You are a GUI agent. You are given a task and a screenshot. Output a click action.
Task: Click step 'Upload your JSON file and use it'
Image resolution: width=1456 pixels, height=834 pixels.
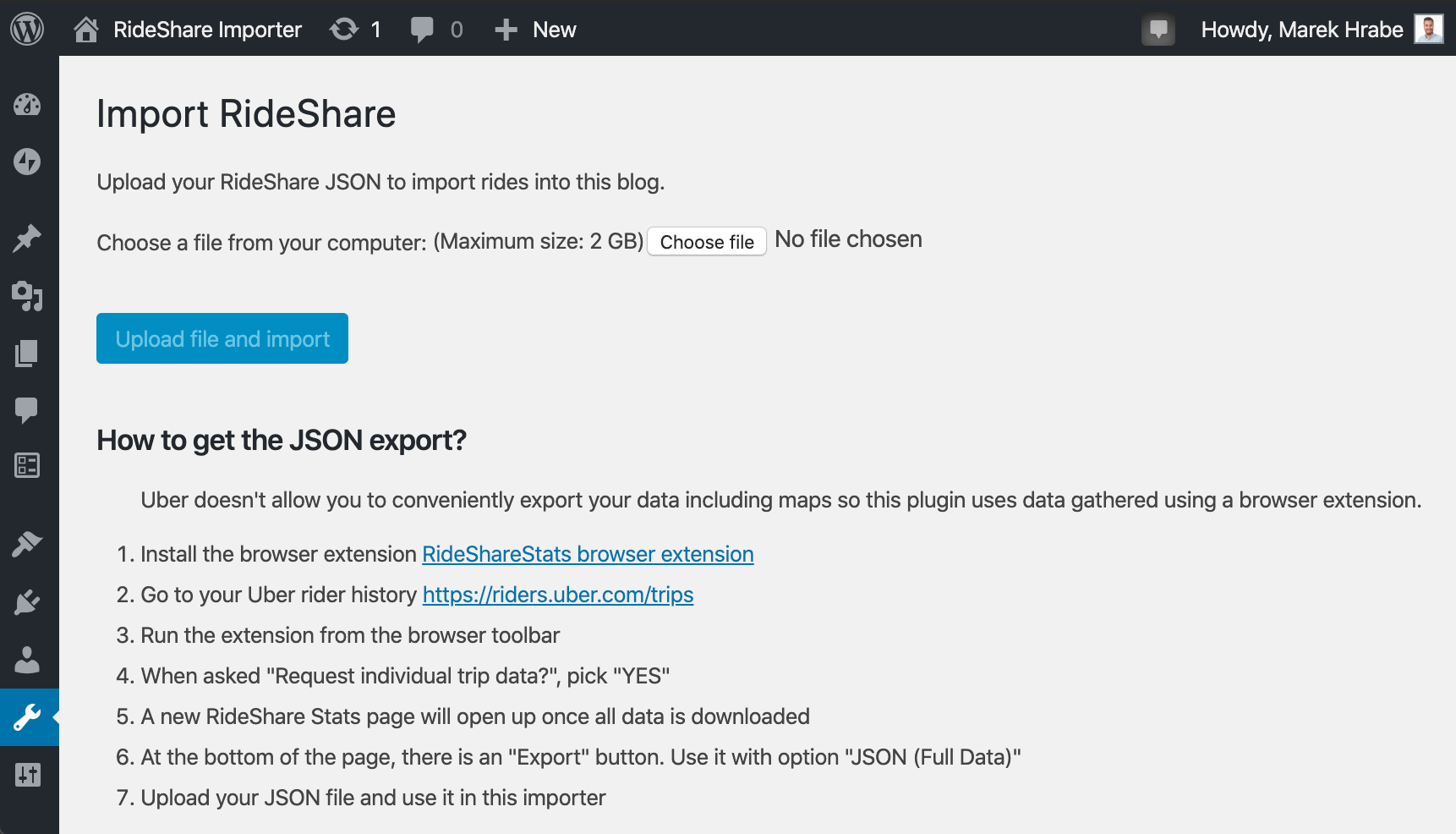point(373,798)
